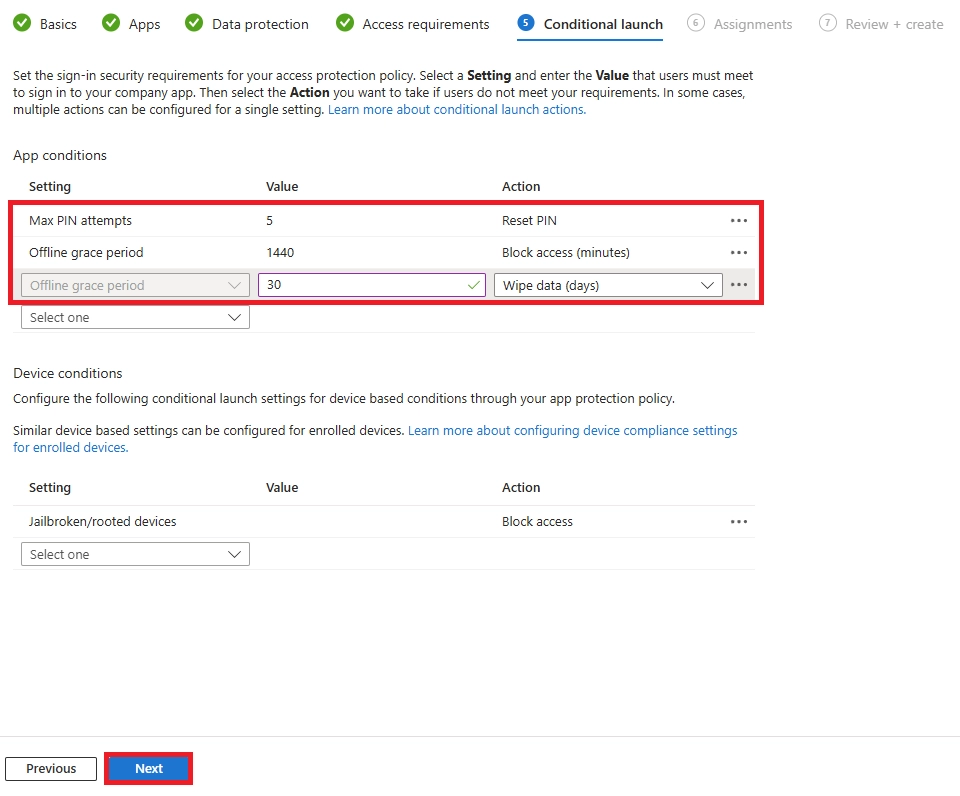
Task: Click the Basics green checkmark icon
Action: [x=22, y=23]
